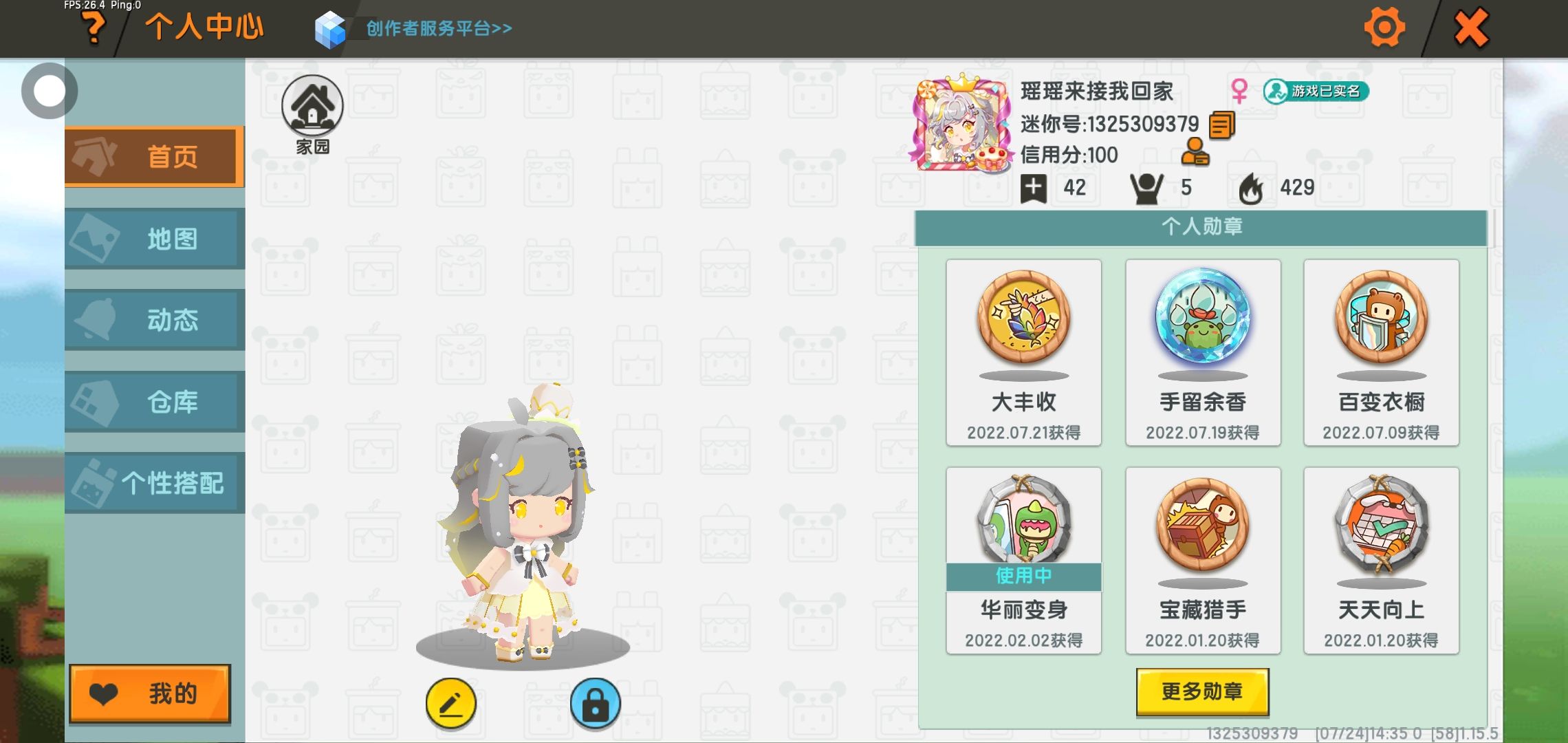Image resolution: width=1568 pixels, height=743 pixels.
Task: Select the 地图 sidebar tab
Action: pyautogui.click(x=155, y=239)
